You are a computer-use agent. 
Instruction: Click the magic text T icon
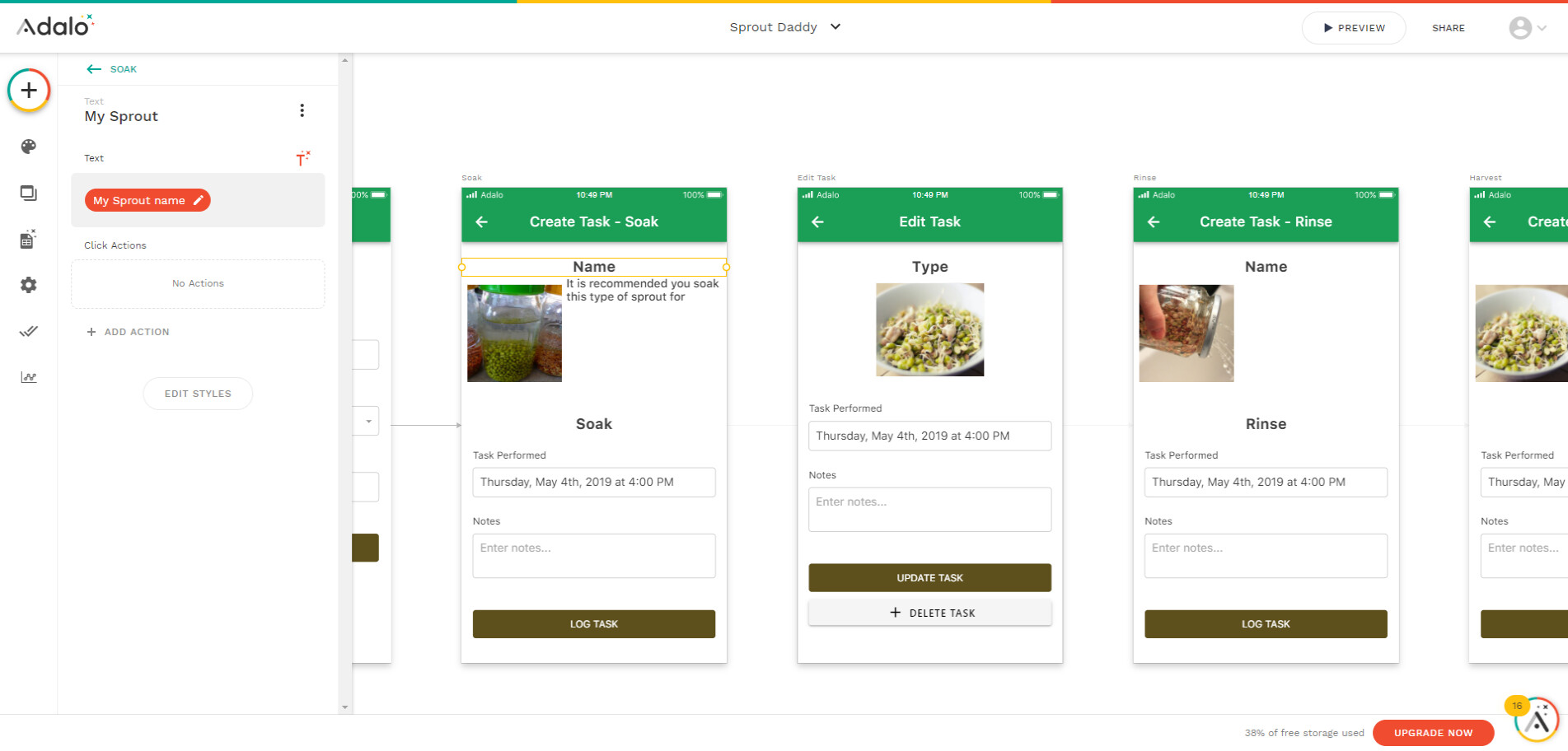tap(303, 158)
